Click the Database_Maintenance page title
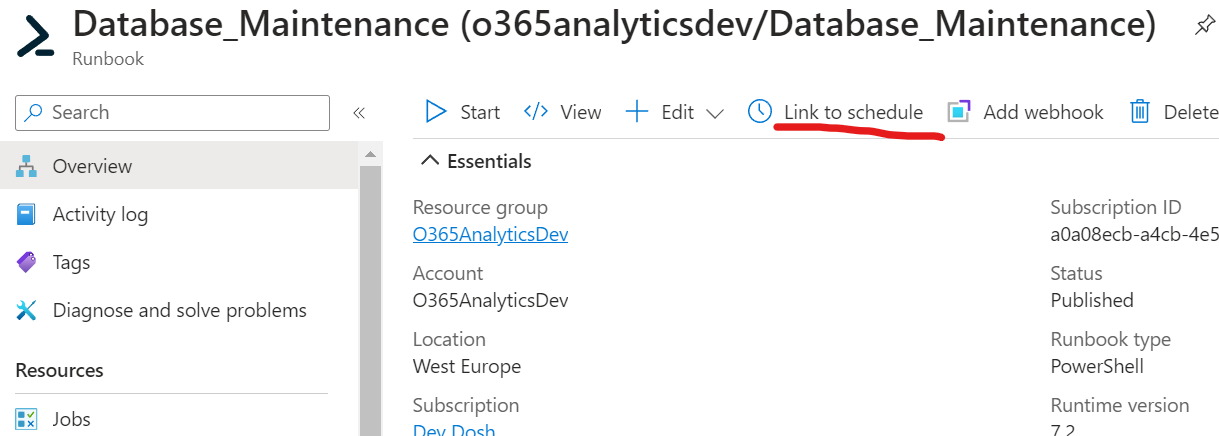Viewport: 1219px width, 436px height. click(x=614, y=25)
